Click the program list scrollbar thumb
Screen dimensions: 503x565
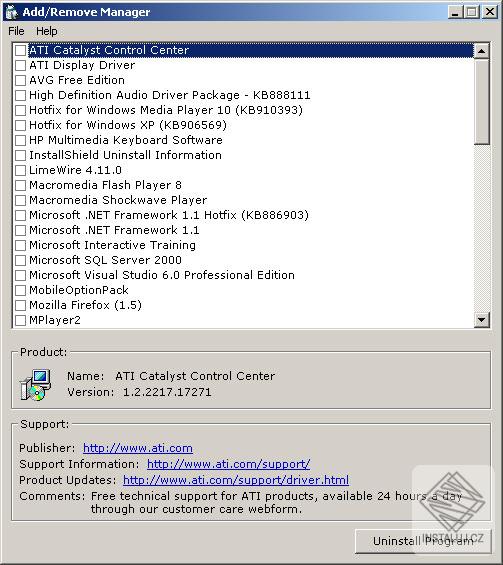click(x=481, y=102)
